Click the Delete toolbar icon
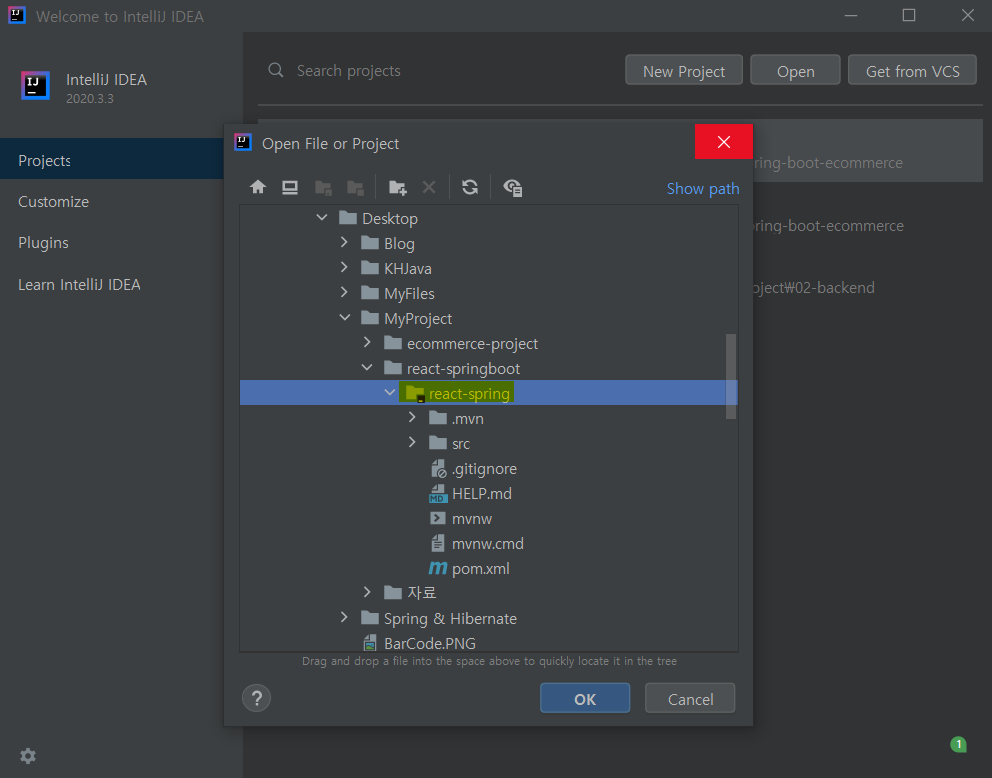Screen dimensions: 992x778 pos(429,187)
